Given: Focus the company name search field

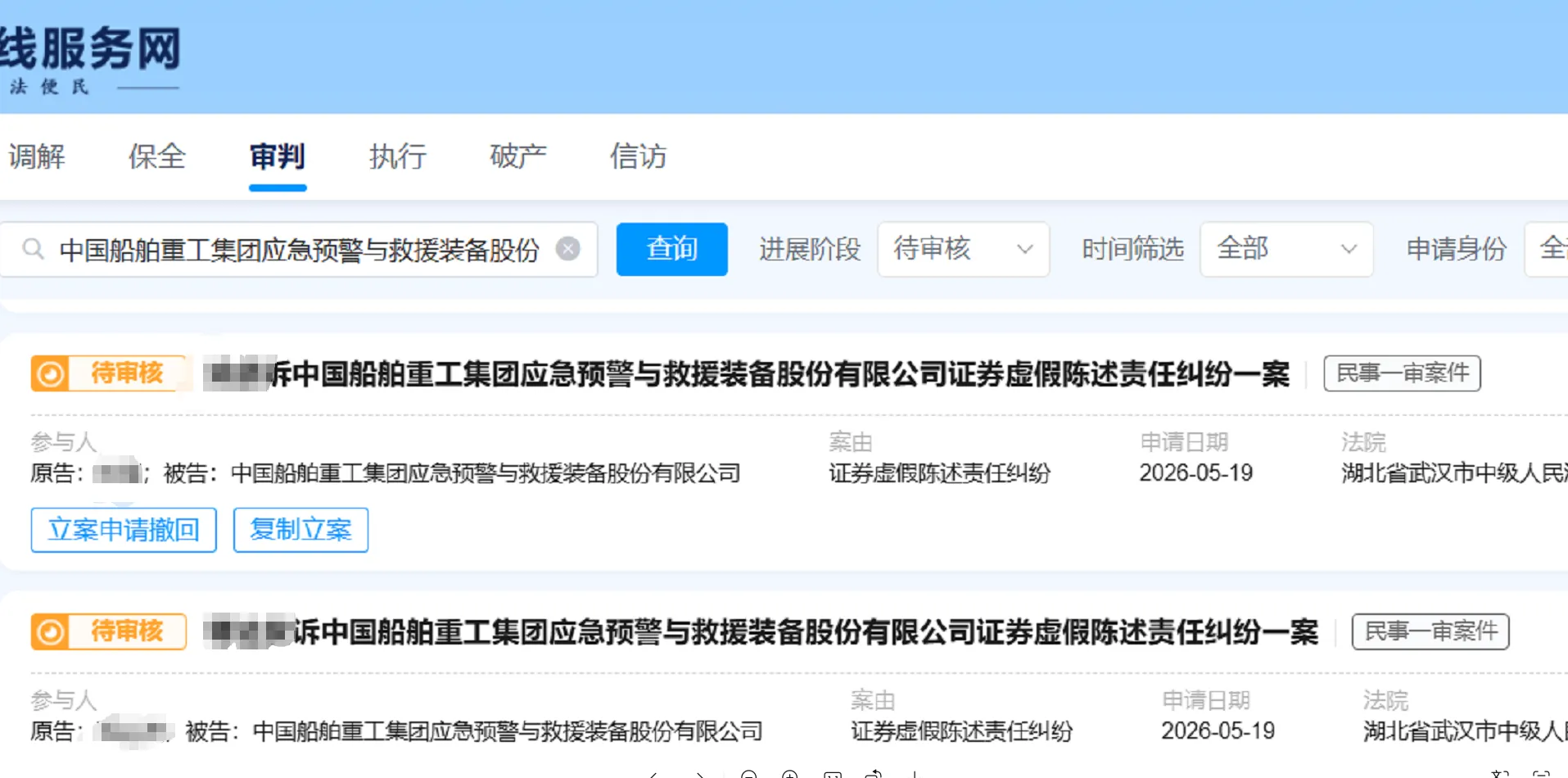Looking at the screenshot, I should [x=299, y=249].
